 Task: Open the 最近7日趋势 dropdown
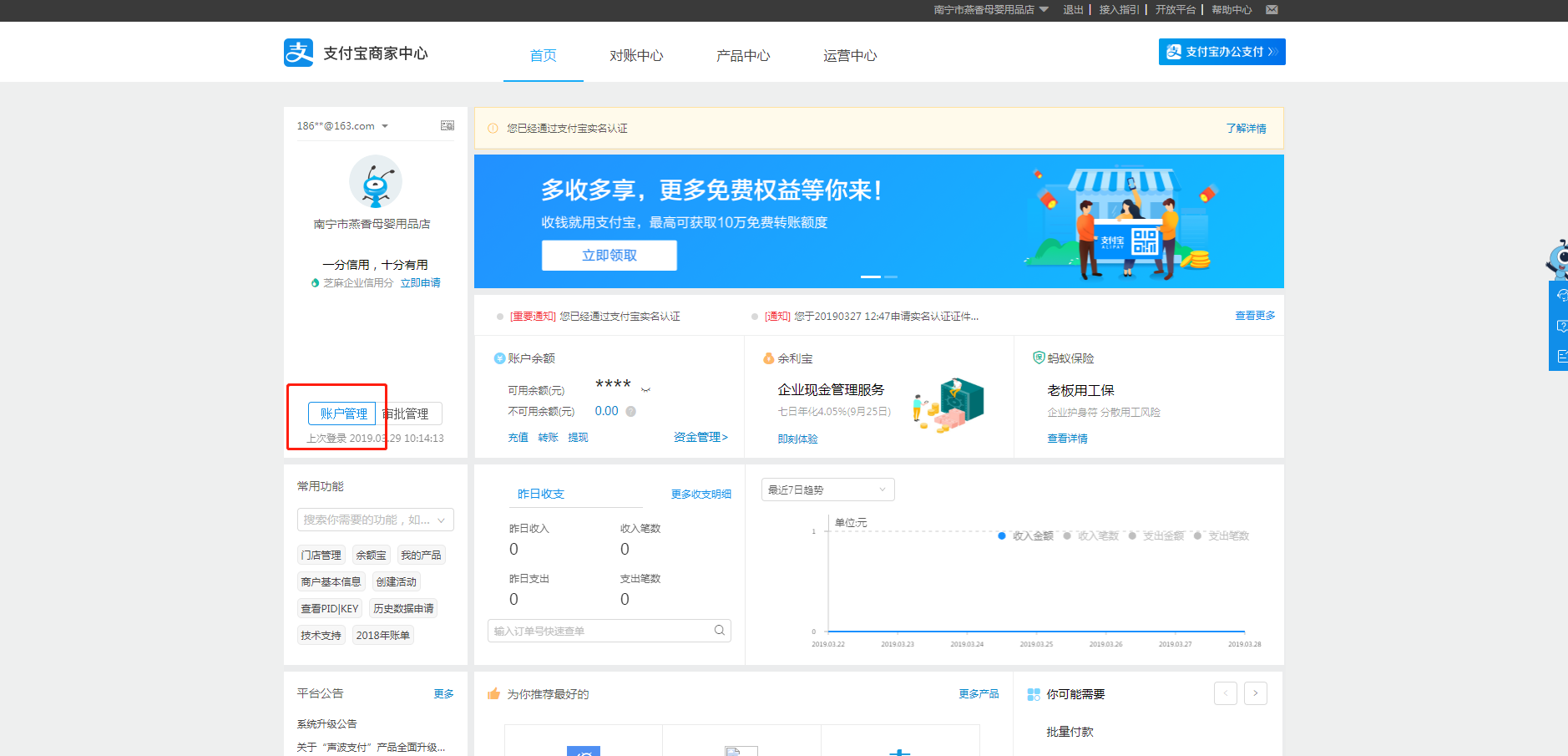click(x=828, y=490)
